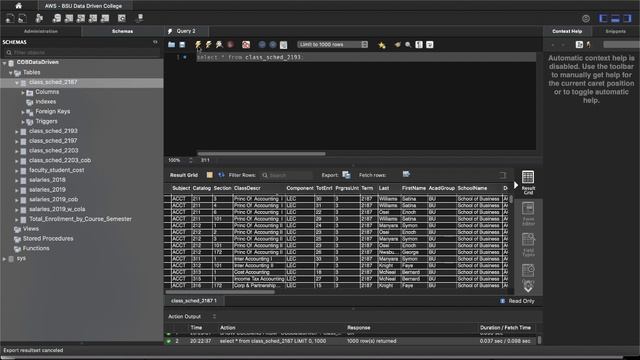Click the Filter Rows search field
640x360 pixels.
click(287, 175)
